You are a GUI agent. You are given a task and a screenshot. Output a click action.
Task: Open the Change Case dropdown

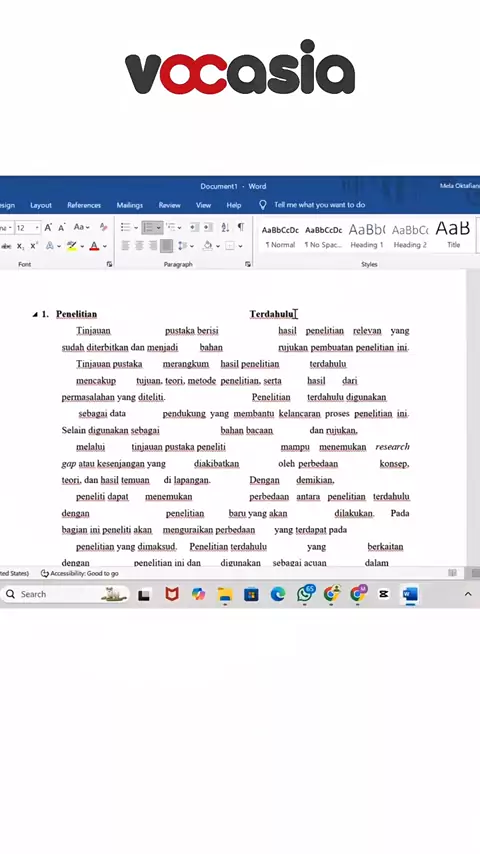81,227
